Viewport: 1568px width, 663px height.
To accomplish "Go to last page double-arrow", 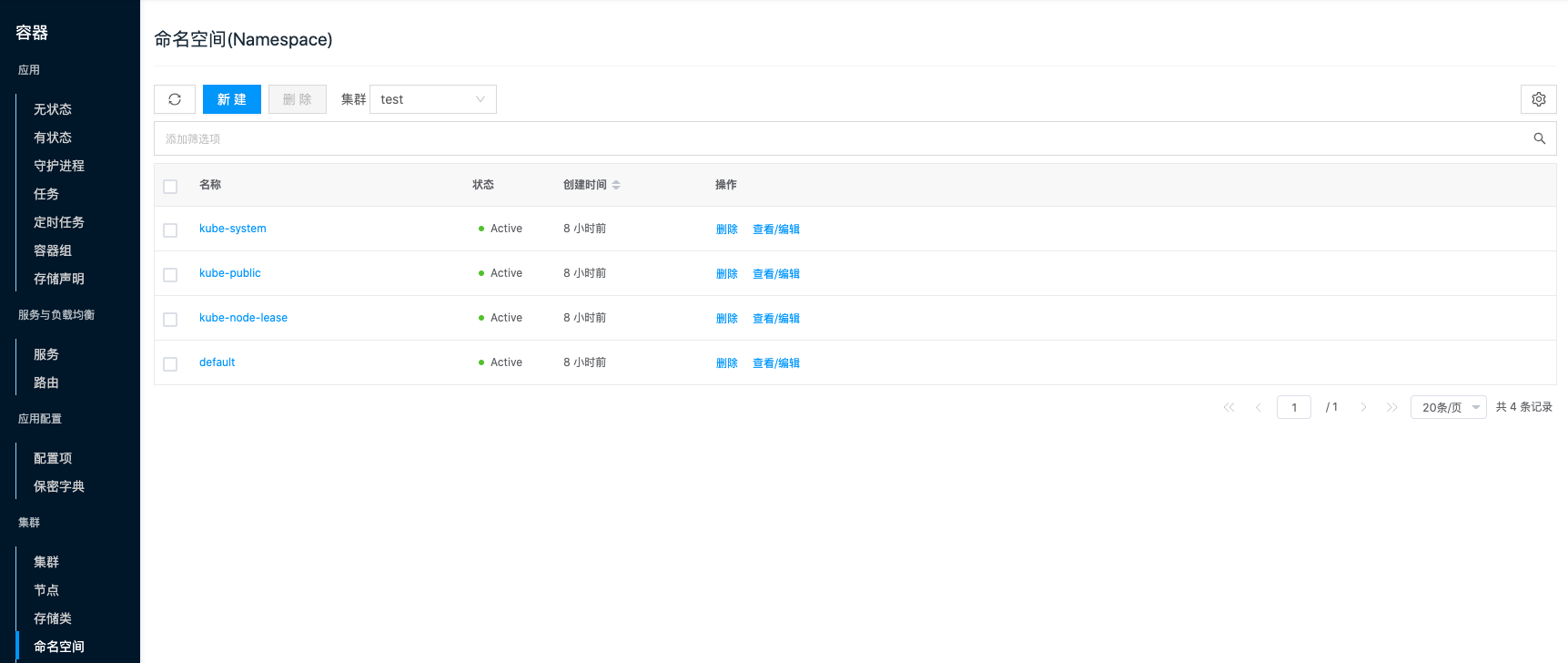I will tap(1391, 407).
